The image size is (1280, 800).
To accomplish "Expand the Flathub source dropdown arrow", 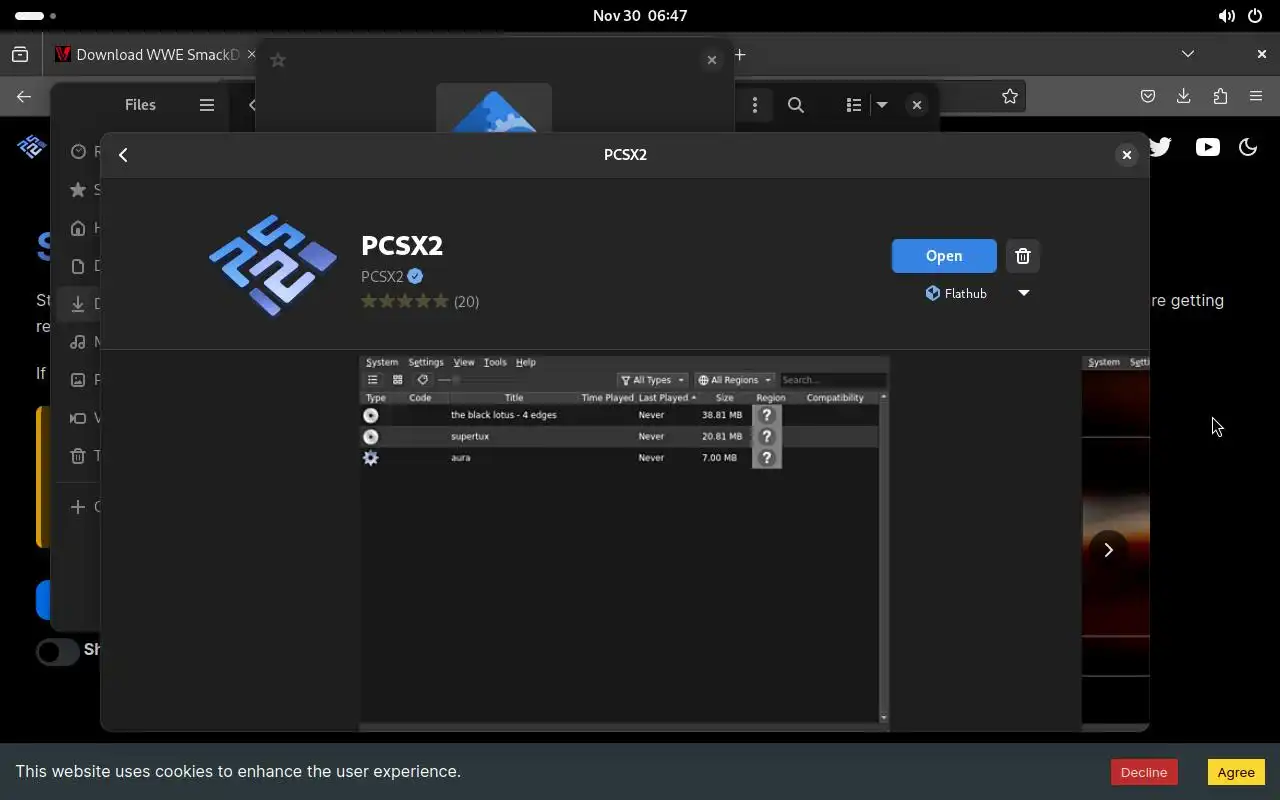I will 1023,293.
